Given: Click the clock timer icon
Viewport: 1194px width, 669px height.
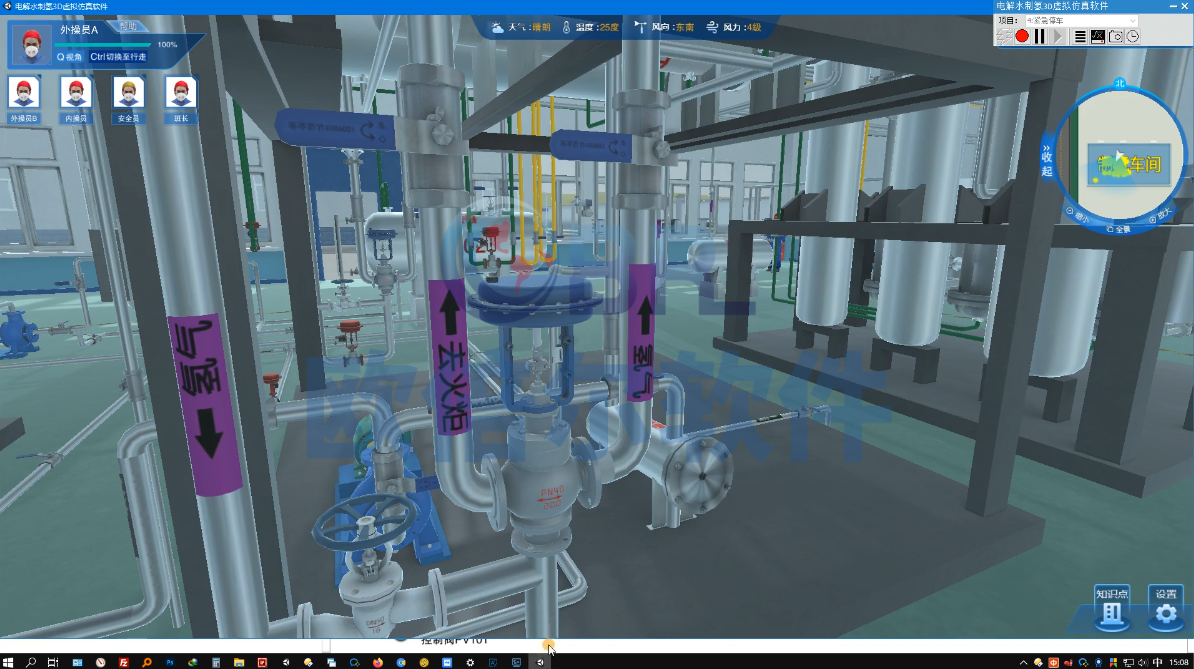Looking at the screenshot, I should tap(1132, 36).
